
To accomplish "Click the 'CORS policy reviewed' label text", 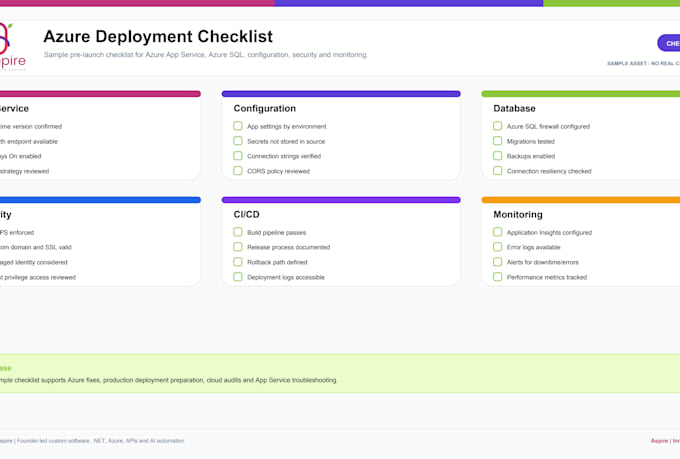I will pos(278,171).
